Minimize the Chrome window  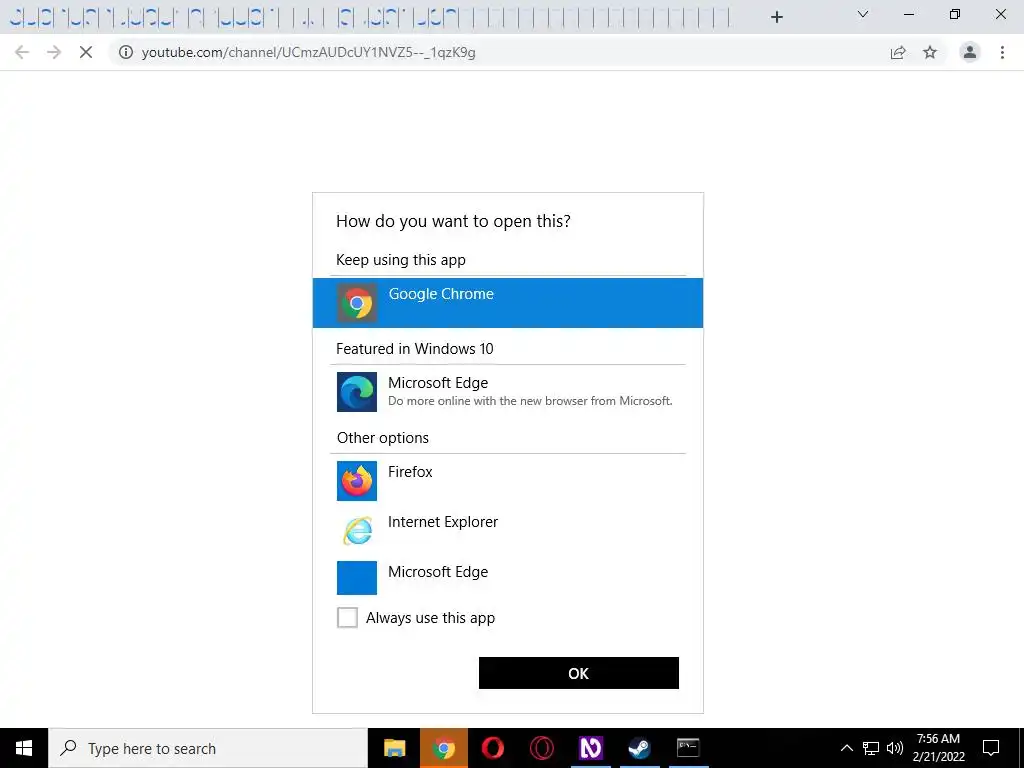(908, 14)
